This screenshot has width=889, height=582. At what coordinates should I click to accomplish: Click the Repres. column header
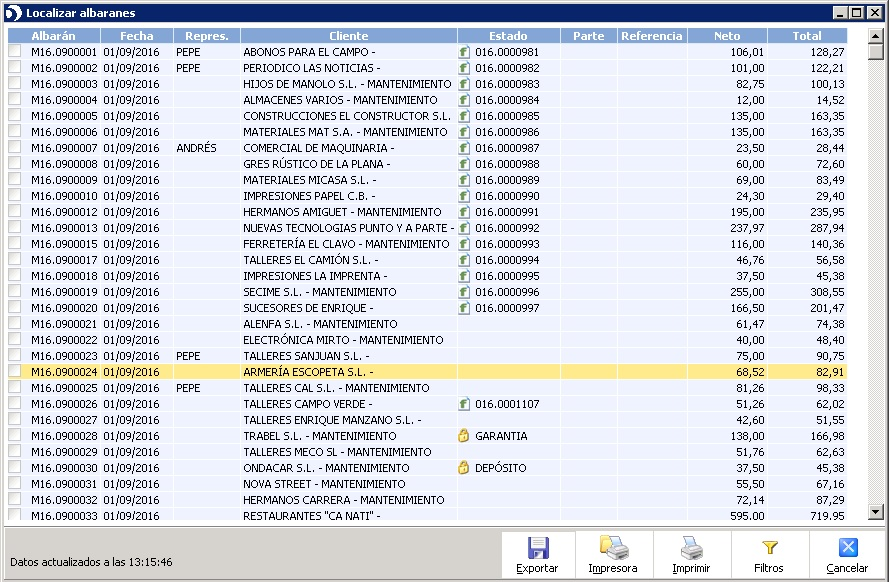207,36
